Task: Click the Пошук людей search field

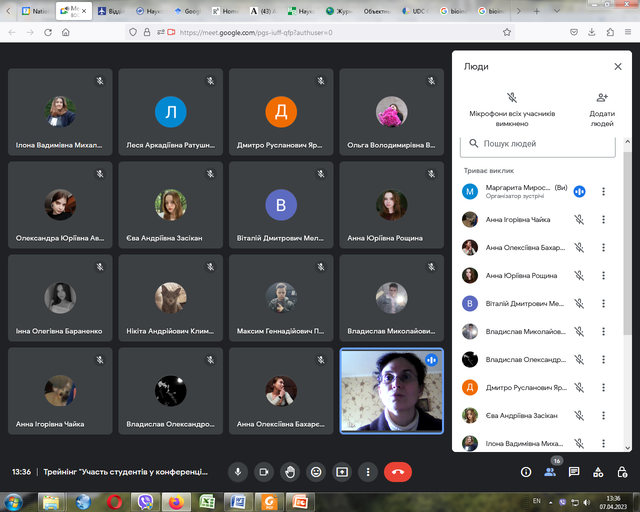Action: click(x=538, y=144)
